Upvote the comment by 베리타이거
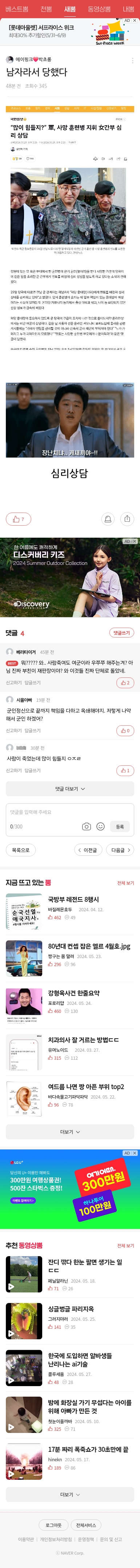This screenshot has height=1568, width=140. tap(125, 683)
